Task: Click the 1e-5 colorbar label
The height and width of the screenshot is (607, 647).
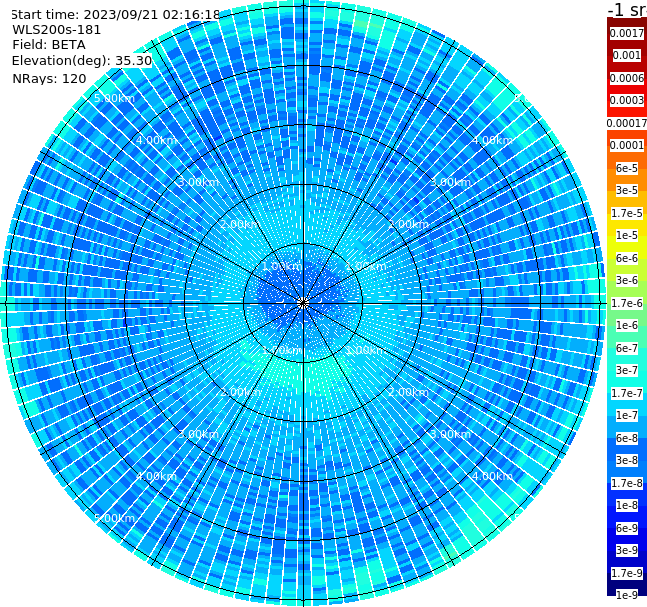Action: coord(627,235)
